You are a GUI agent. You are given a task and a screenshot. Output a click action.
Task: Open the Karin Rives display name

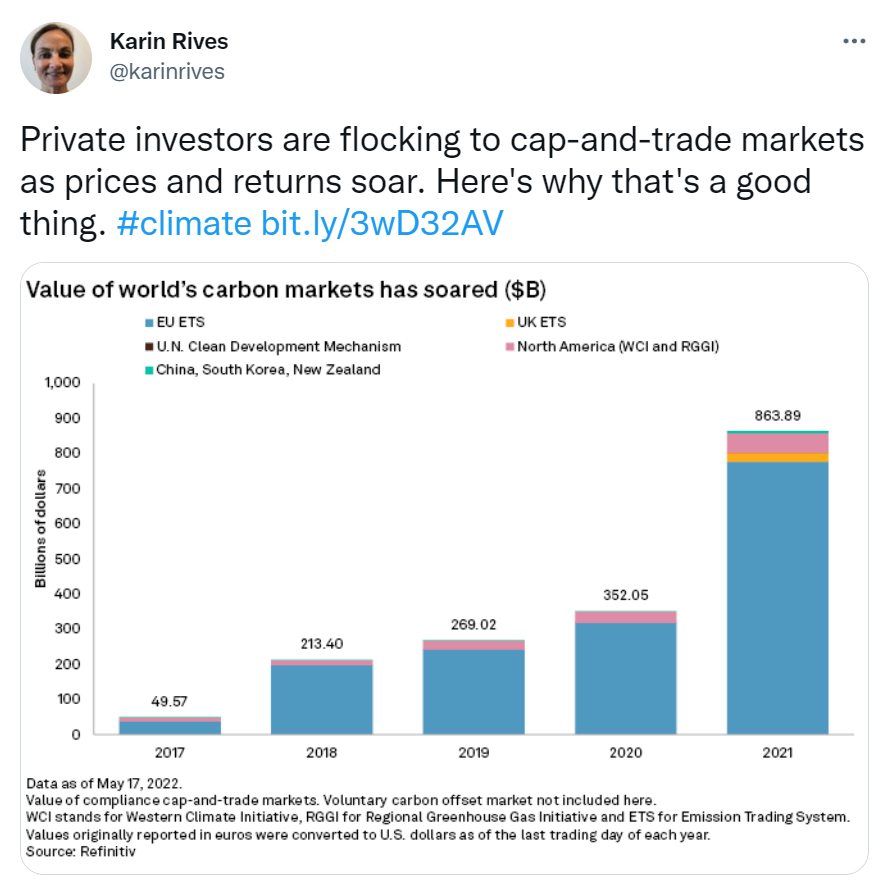pos(167,42)
